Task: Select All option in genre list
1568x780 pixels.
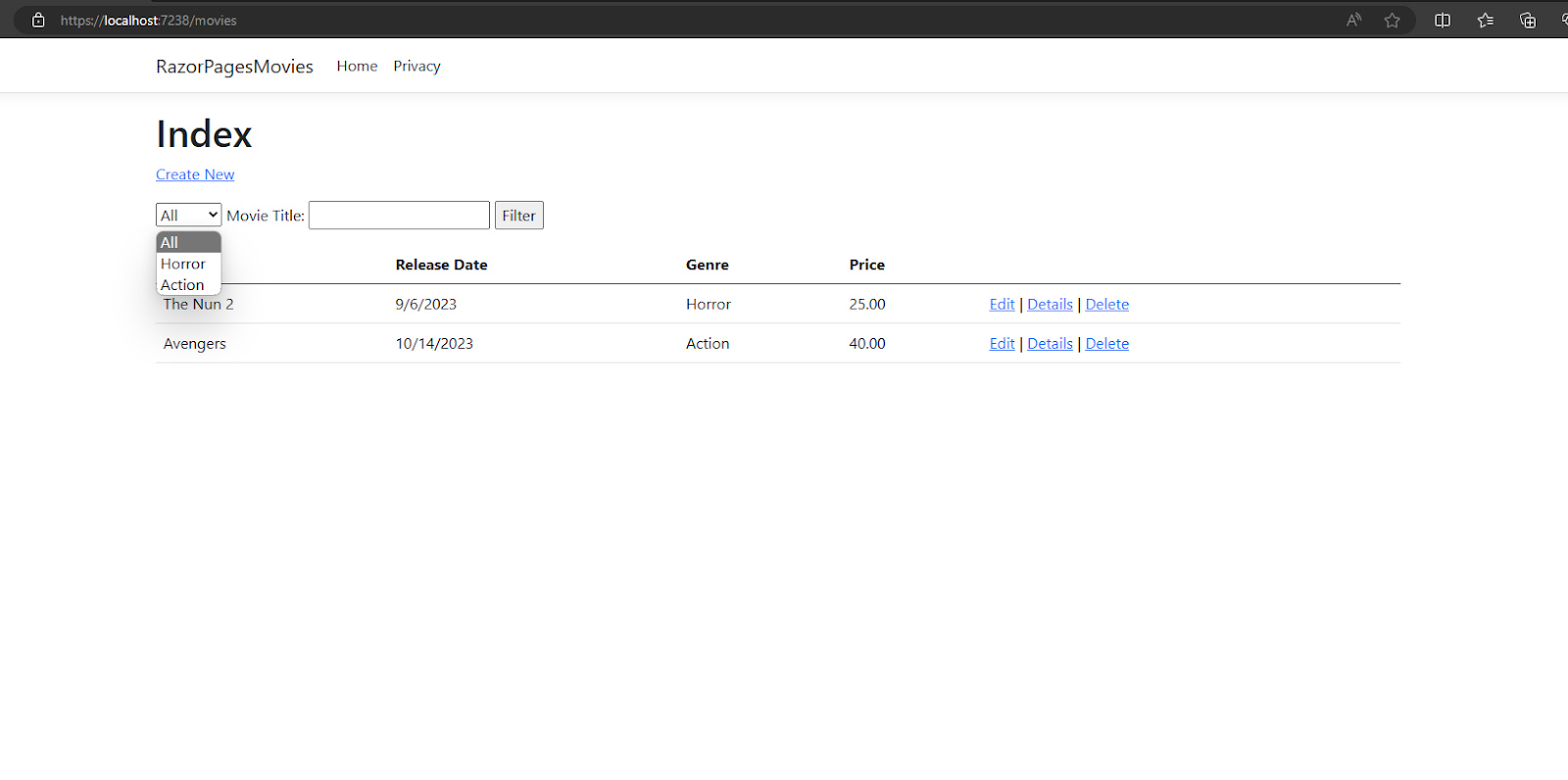Action: pos(188,242)
